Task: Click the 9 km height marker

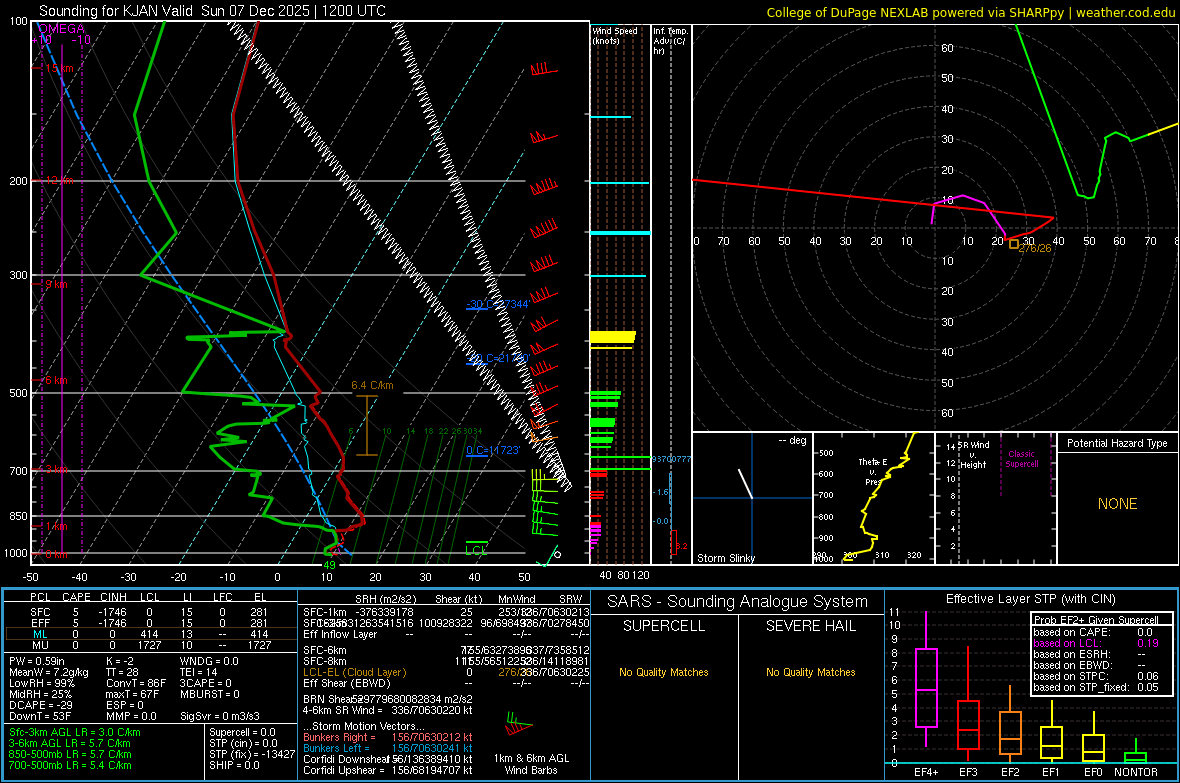Action: click(56, 285)
